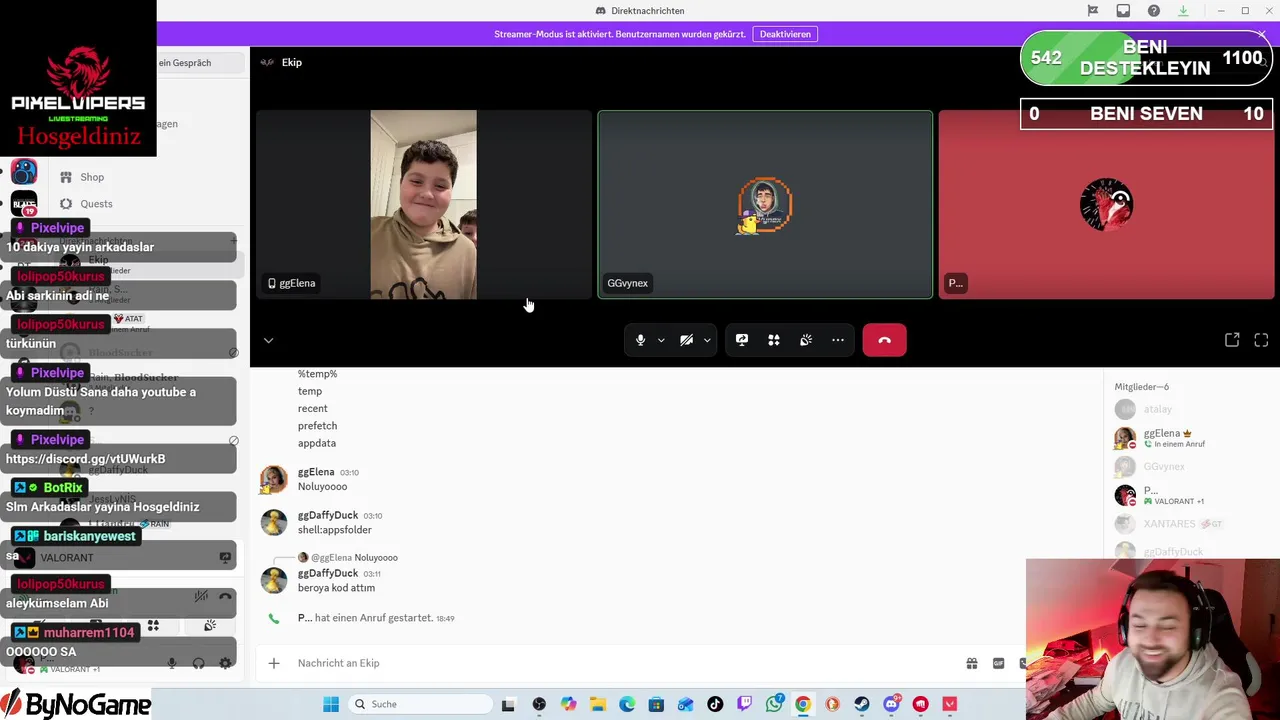The height and width of the screenshot is (720, 1280).
Task: Click the ggElena username on the 03:10 message
Action: coord(316,472)
